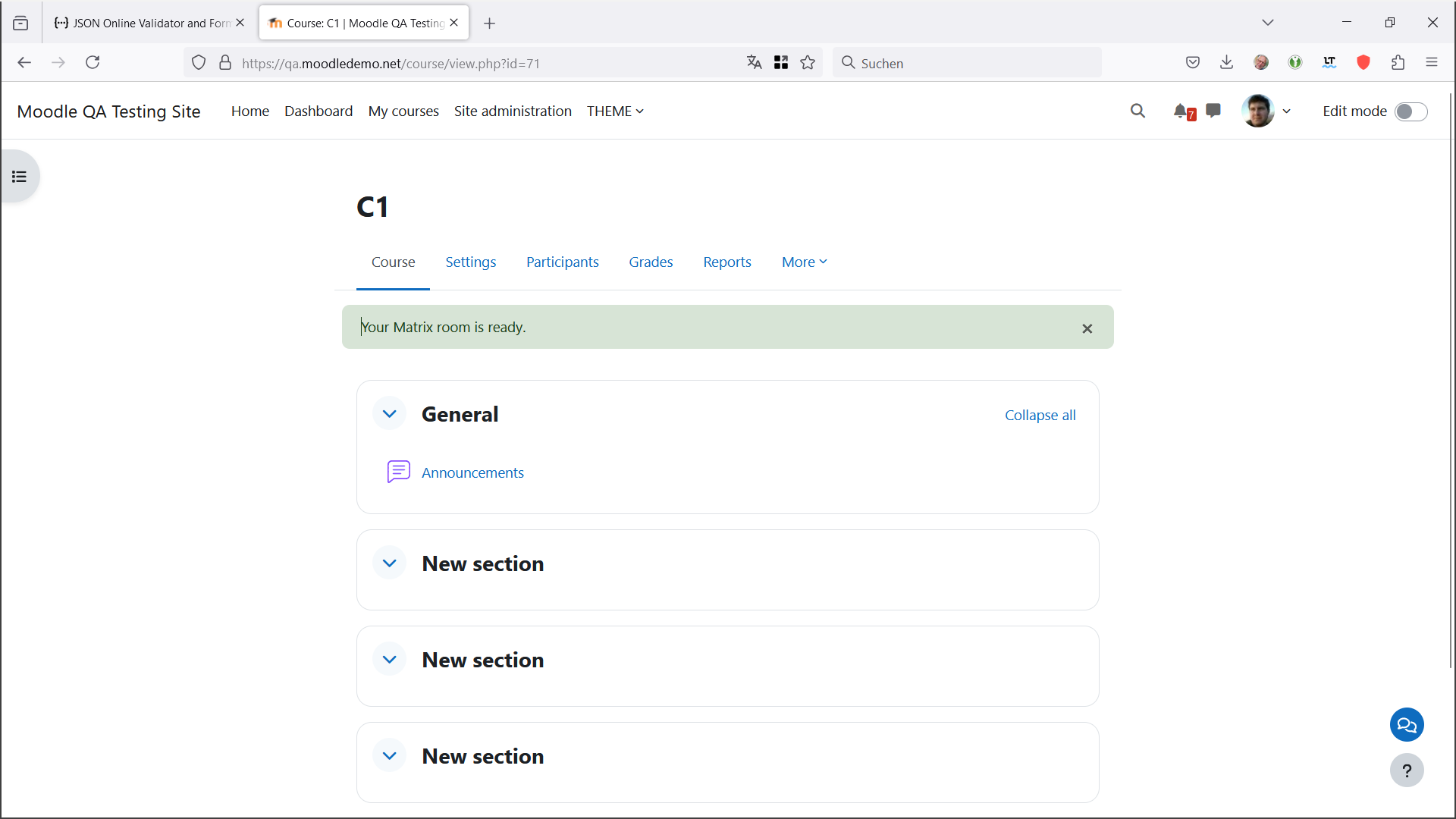Close the JSON Online Validator tab
This screenshot has width=1456, height=819.
pyautogui.click(x=240, y=23)
